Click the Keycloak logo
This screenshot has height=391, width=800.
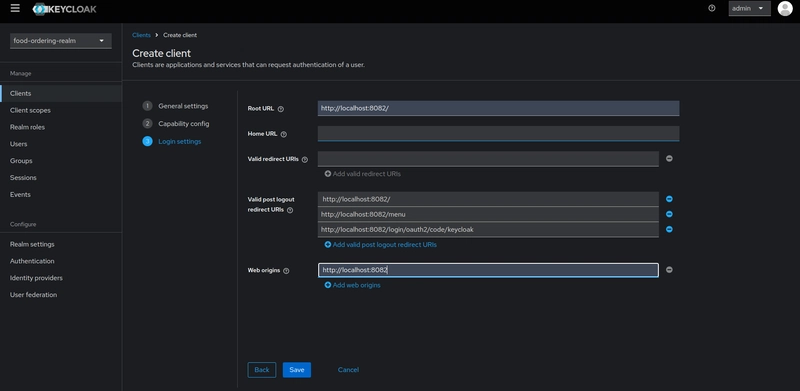pos(64,9)
